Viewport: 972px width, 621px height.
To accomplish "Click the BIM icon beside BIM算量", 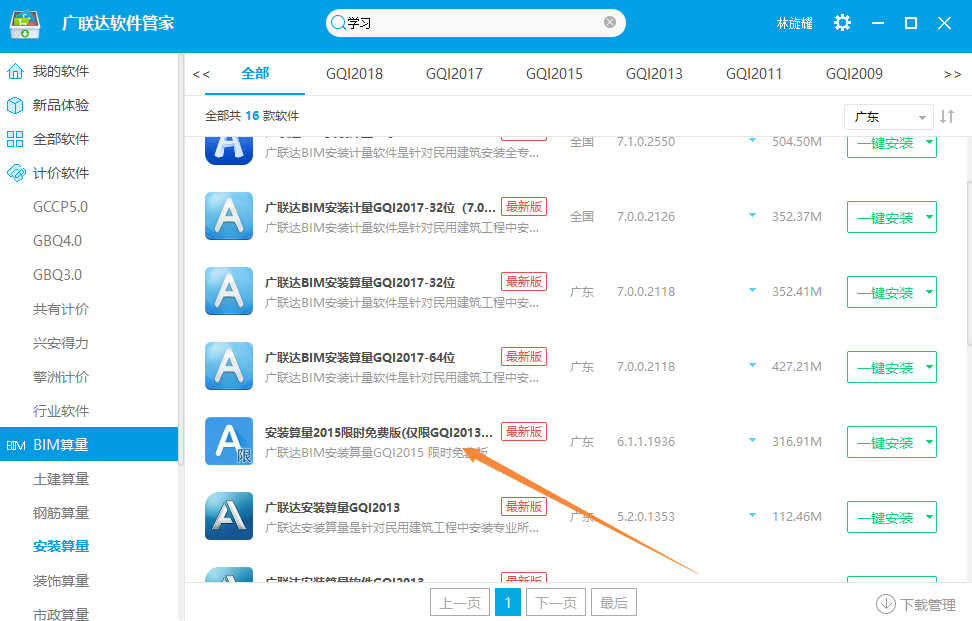I will click(15, 446).
